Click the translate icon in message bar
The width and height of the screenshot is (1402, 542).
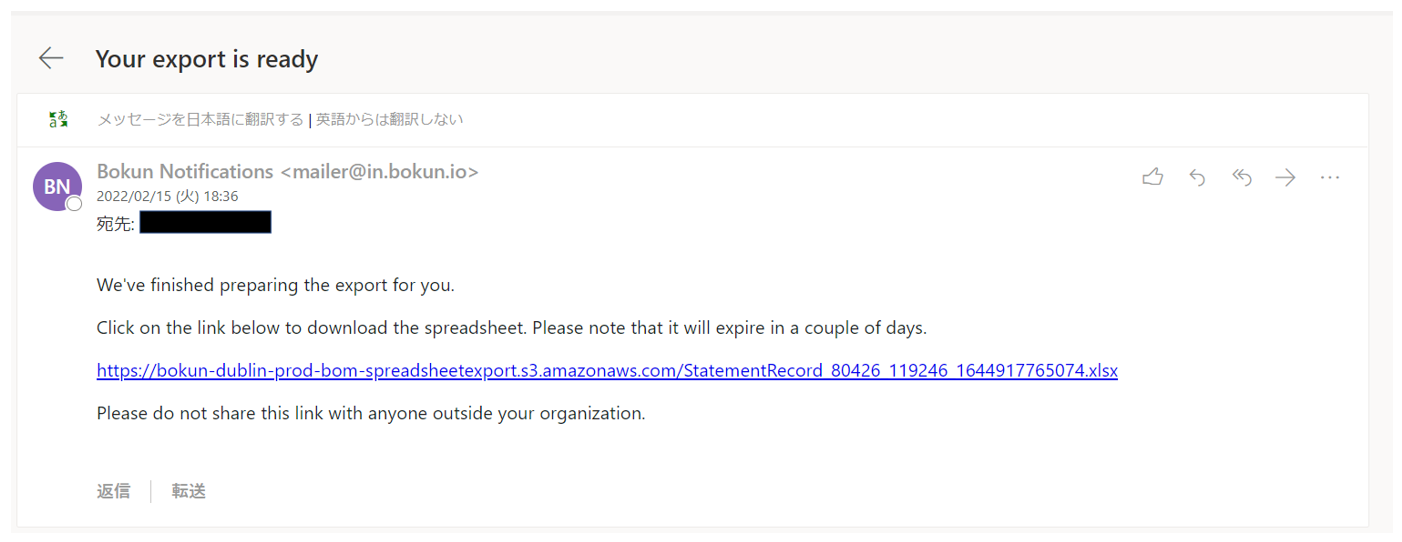tap(59, 120)
